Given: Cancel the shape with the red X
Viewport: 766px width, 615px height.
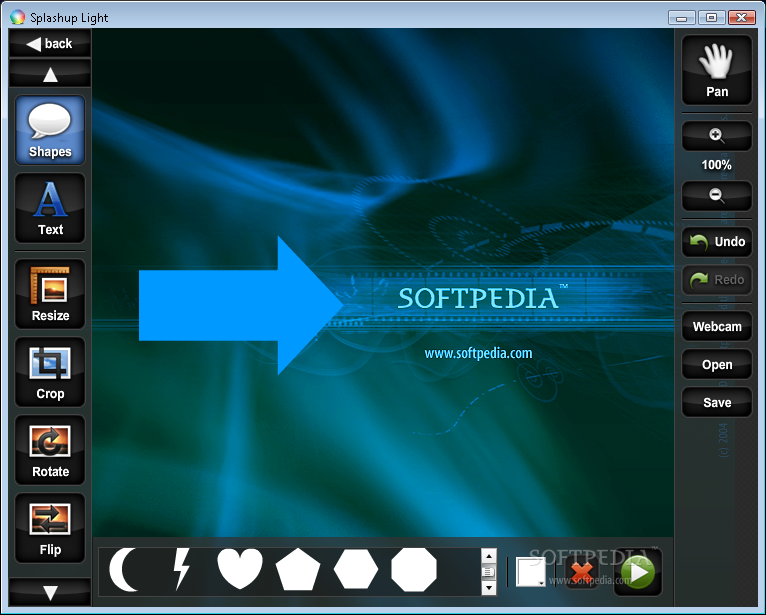Looking at the screenshot, I should [x=581, y=573].
